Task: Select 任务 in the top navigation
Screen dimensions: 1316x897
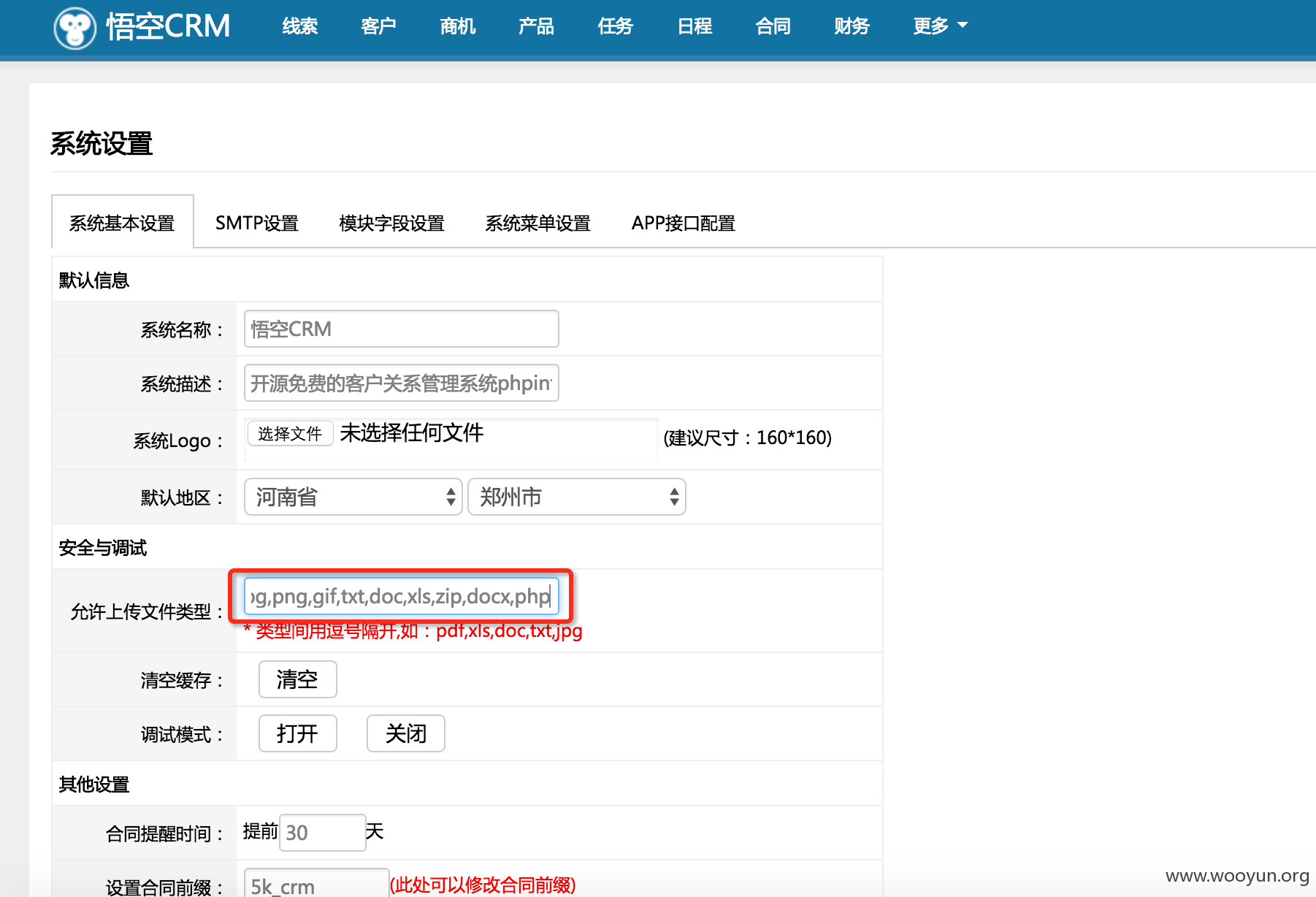Action: tap(615, 26)
